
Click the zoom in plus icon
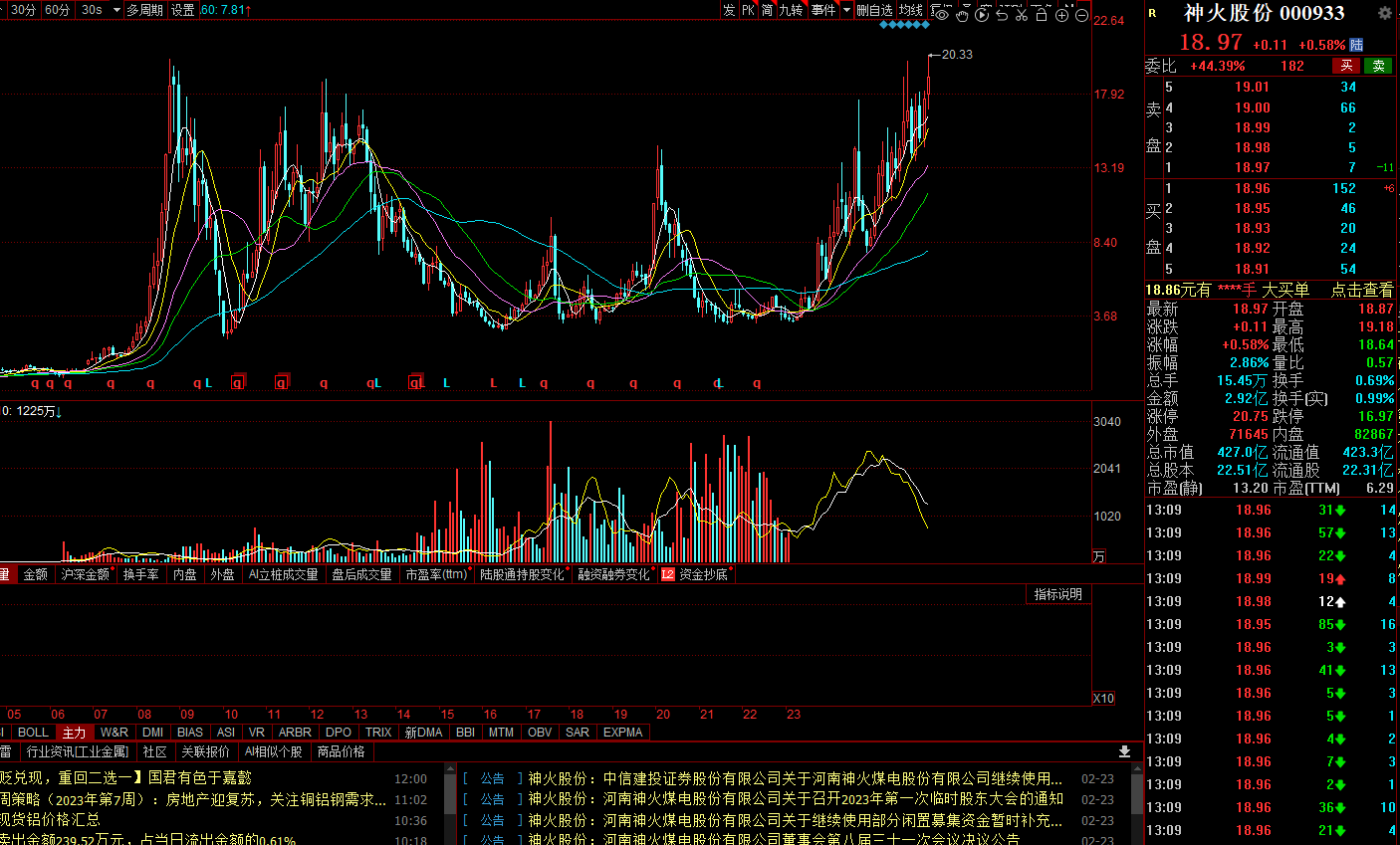1061,15
